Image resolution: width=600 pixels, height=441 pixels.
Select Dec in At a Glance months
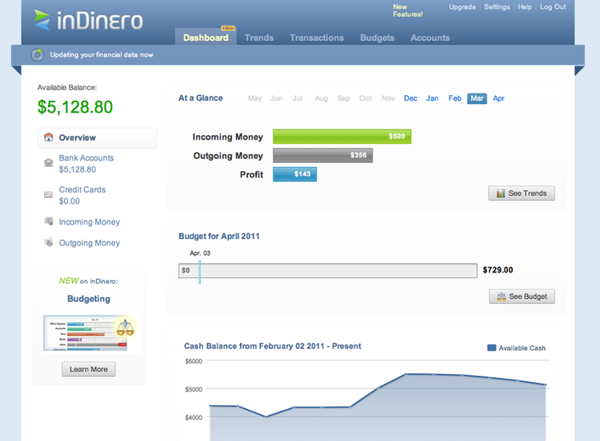point(410,98)
